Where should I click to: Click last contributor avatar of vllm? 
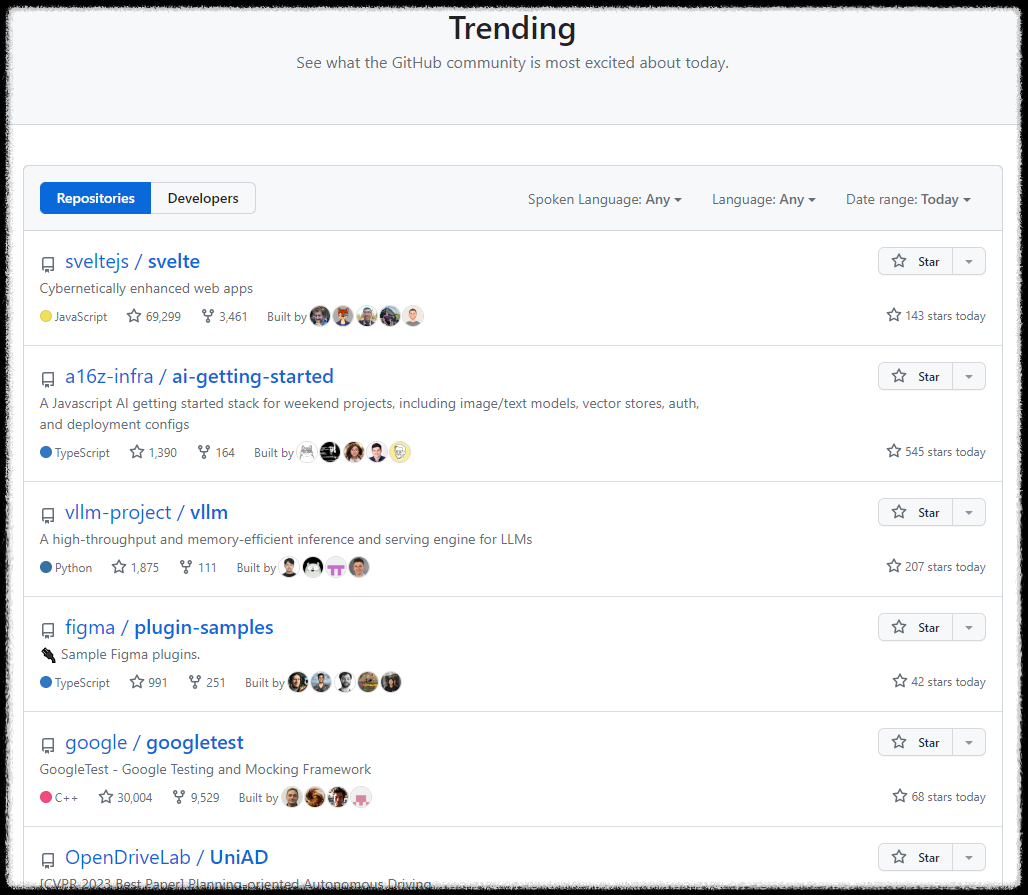point(359,567)
